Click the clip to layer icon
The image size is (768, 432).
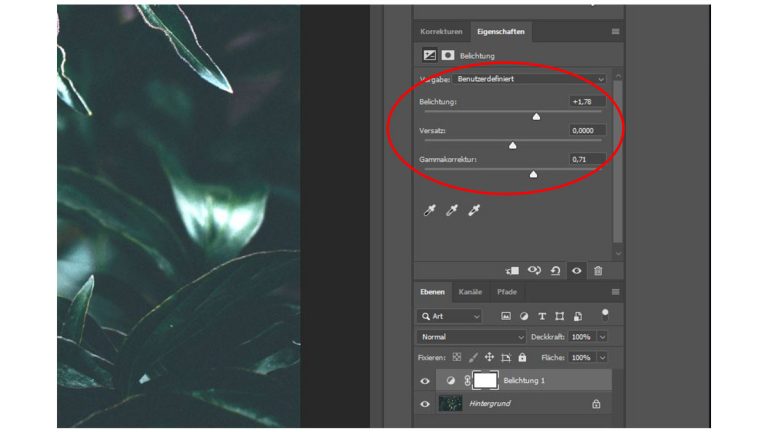(x=512, y=270)
